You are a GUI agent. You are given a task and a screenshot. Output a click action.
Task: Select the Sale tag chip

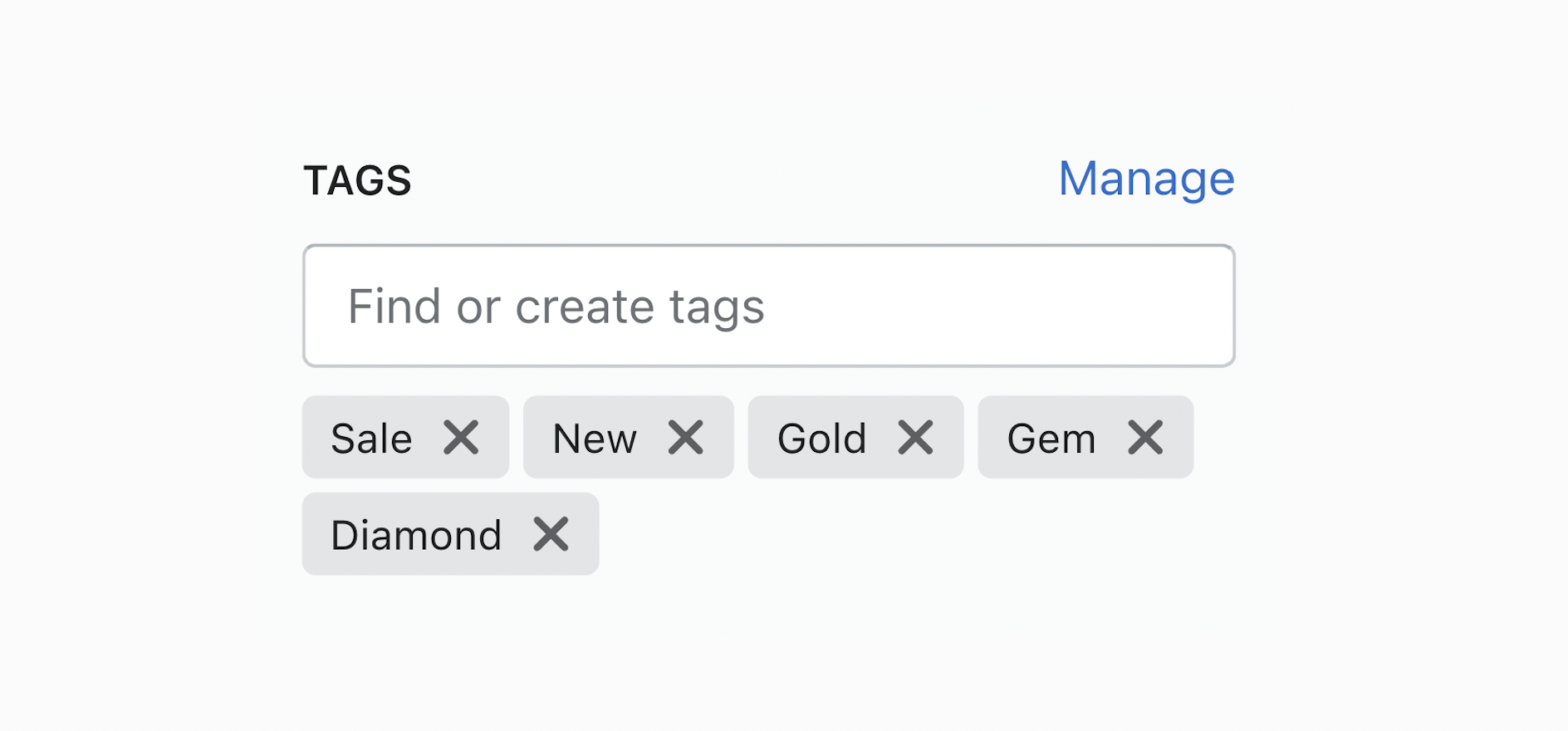[371, 438]
